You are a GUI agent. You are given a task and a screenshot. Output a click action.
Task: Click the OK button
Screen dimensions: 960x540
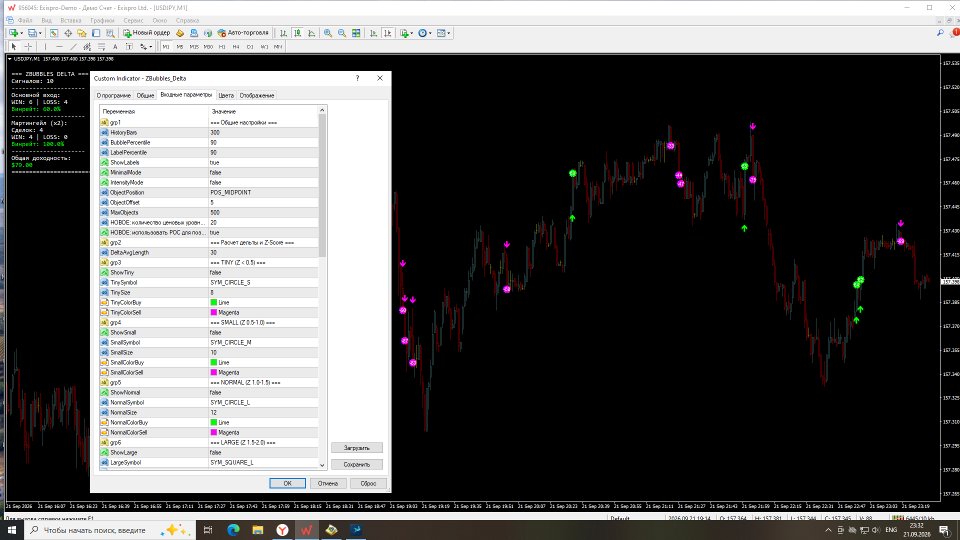click(287, 483)
